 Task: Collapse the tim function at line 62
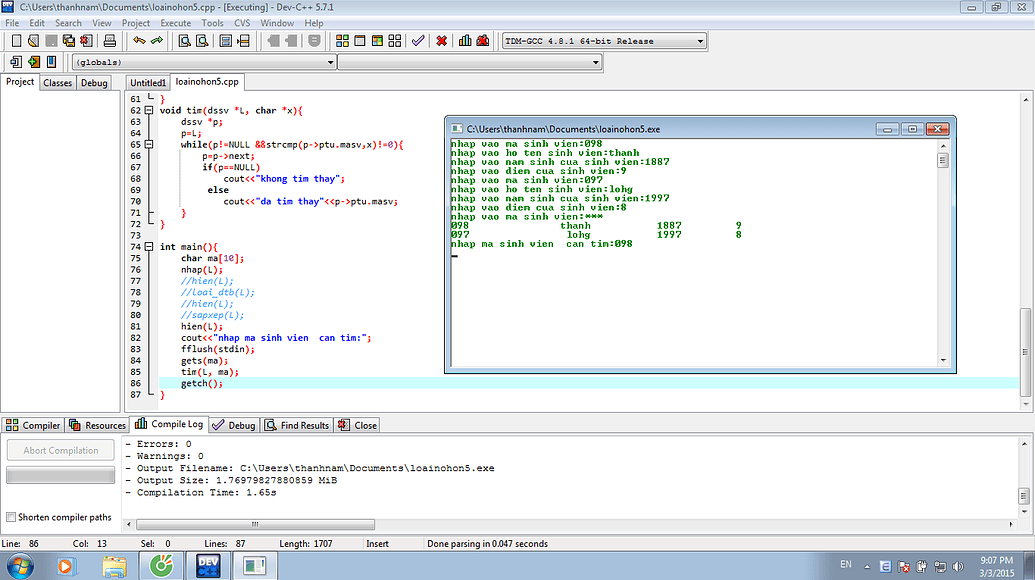tap(147, 109)
